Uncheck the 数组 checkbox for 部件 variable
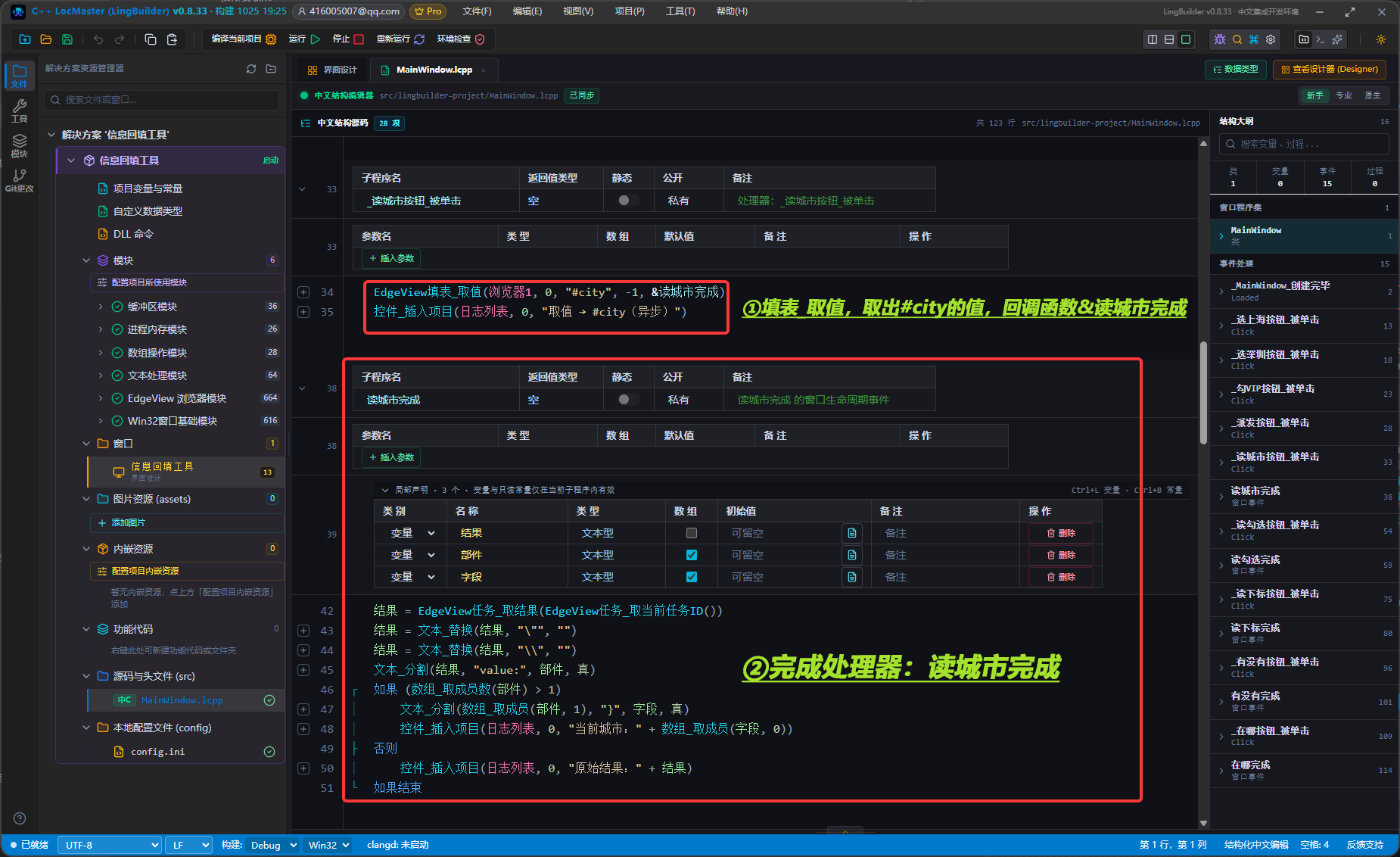 pos(691,555)
